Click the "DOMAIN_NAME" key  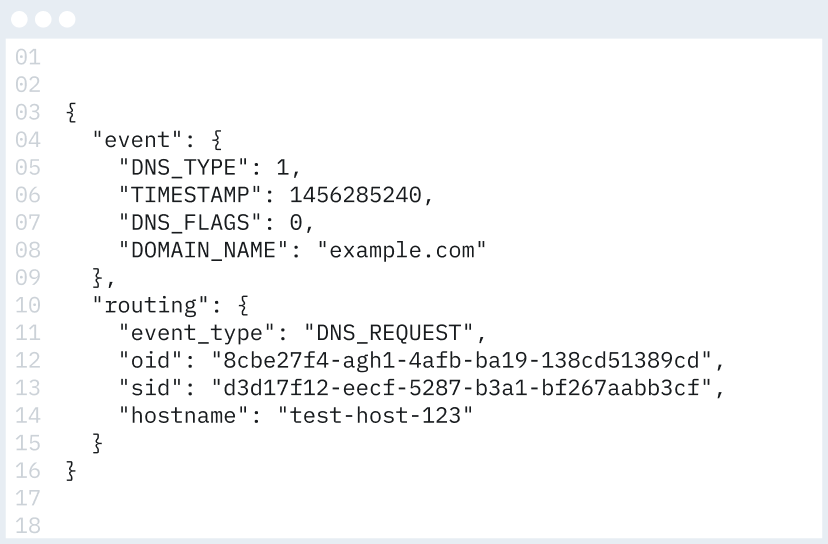click(x=203, y=250)
